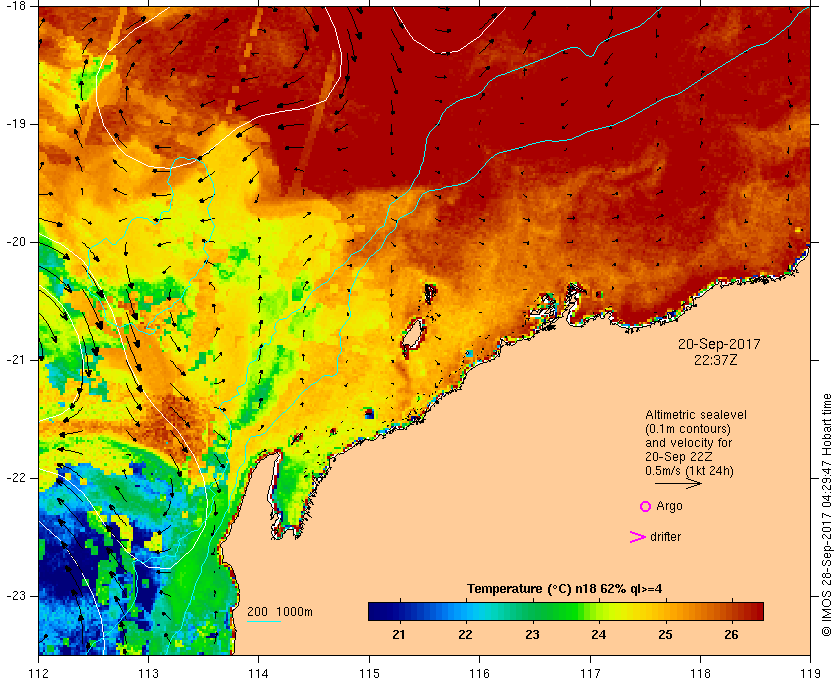Click the temperature color bar at 26
This screenshot has width=840, height=680.
click(x=731, y=611)
